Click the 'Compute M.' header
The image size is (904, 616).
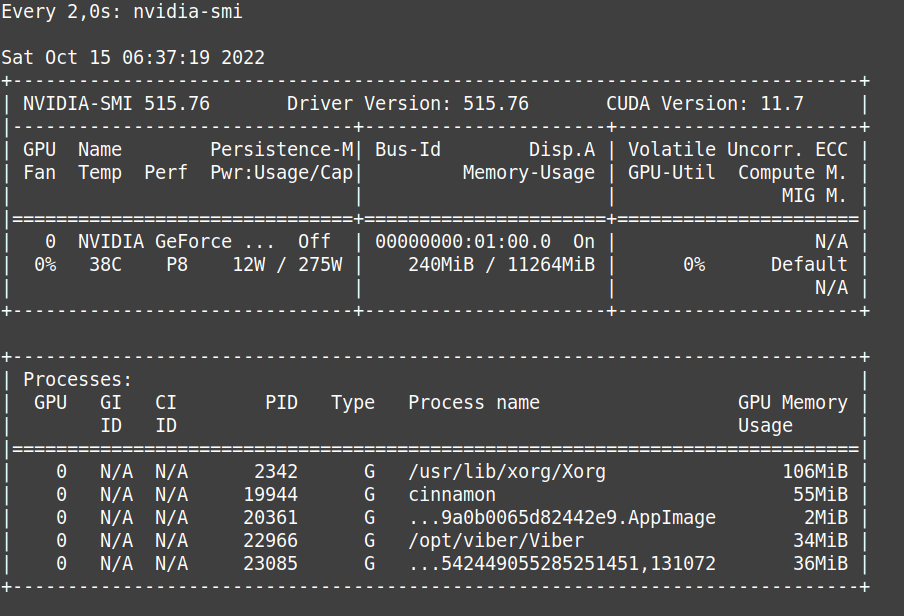[792, 173]
